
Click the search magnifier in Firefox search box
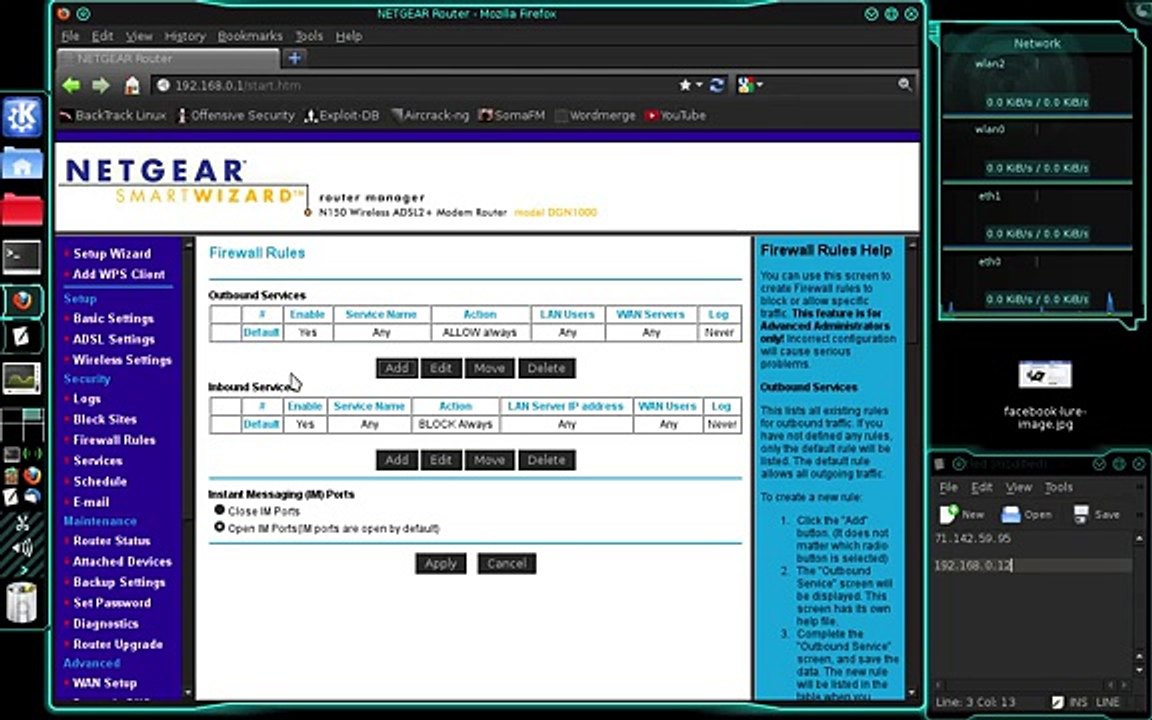pos(904,85)
